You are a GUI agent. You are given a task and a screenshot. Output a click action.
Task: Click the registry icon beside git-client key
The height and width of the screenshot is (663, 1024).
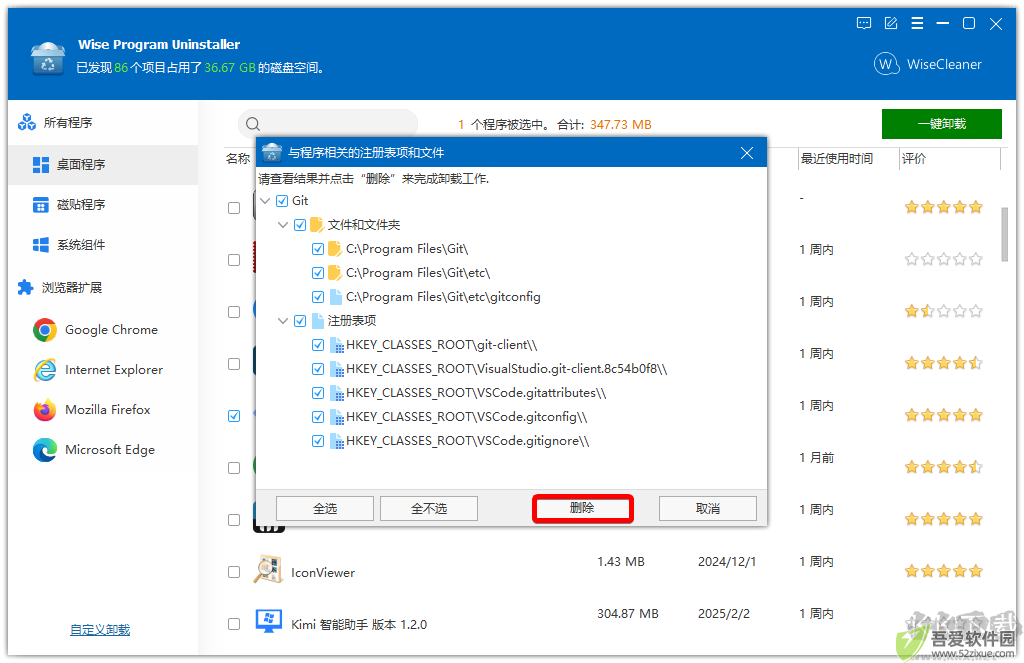coord(337,345)
